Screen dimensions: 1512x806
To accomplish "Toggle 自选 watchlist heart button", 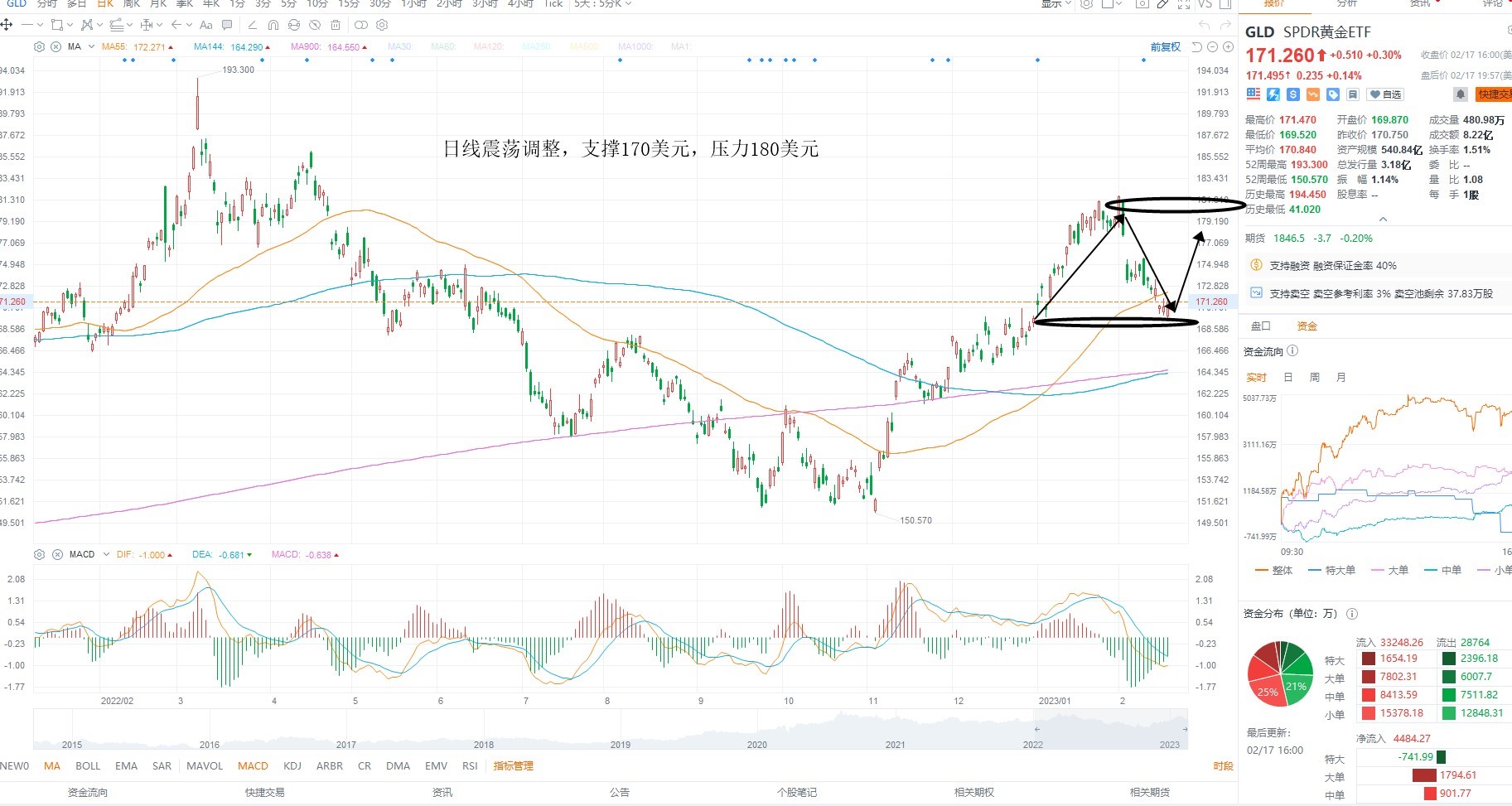I will pyautogui.click(x=1384, y=94).
